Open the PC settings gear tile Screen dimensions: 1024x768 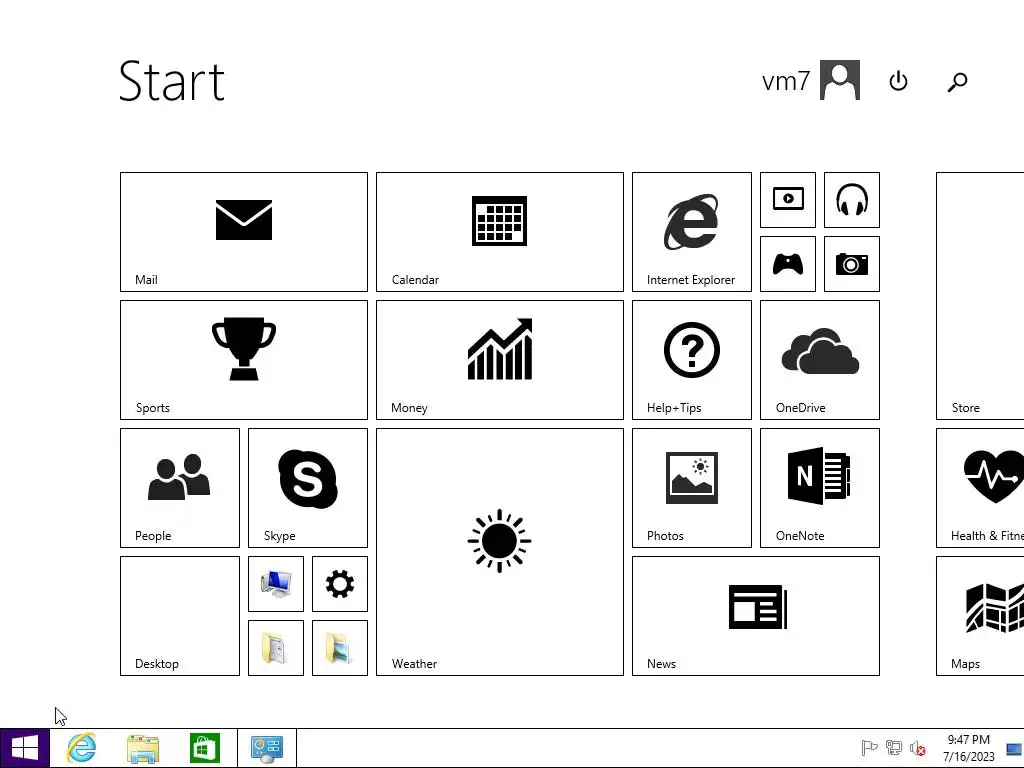340,584
